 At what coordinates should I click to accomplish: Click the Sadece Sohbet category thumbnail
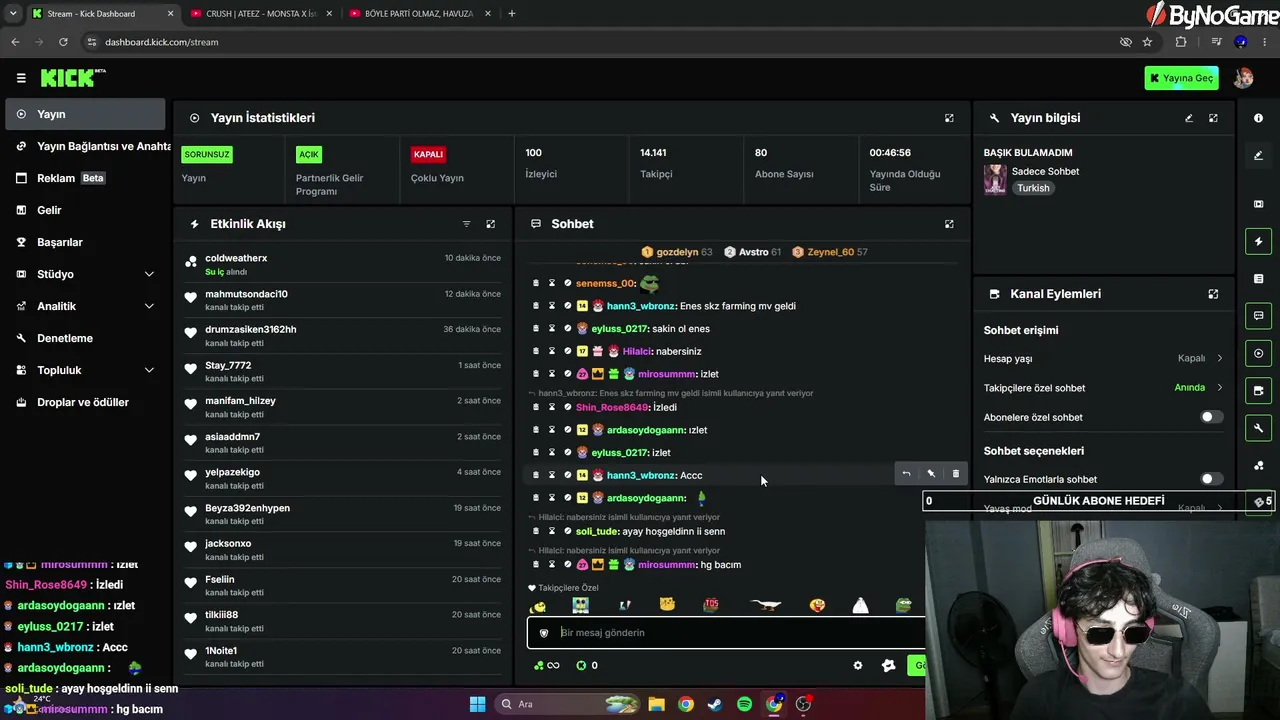pos(995,179)
